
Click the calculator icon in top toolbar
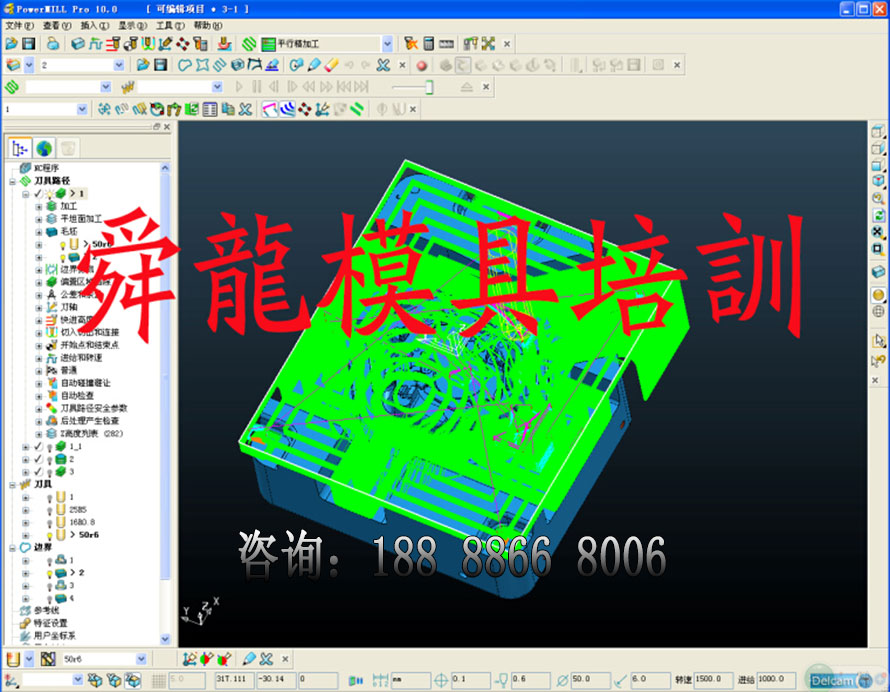[x=428, y=44]
